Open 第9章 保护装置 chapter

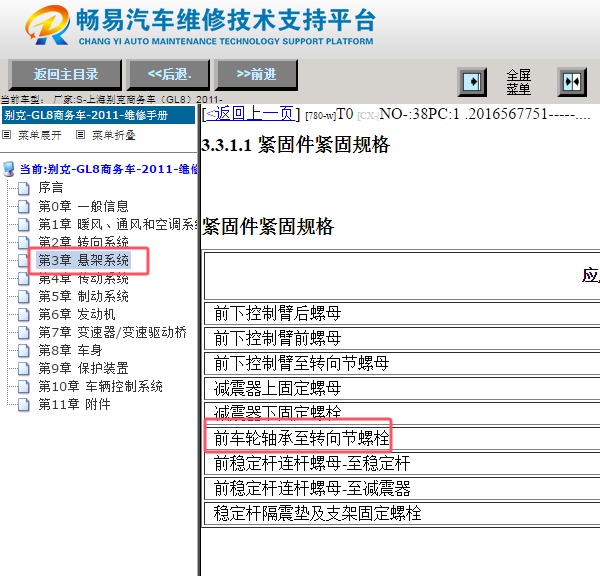click(83, 368)
